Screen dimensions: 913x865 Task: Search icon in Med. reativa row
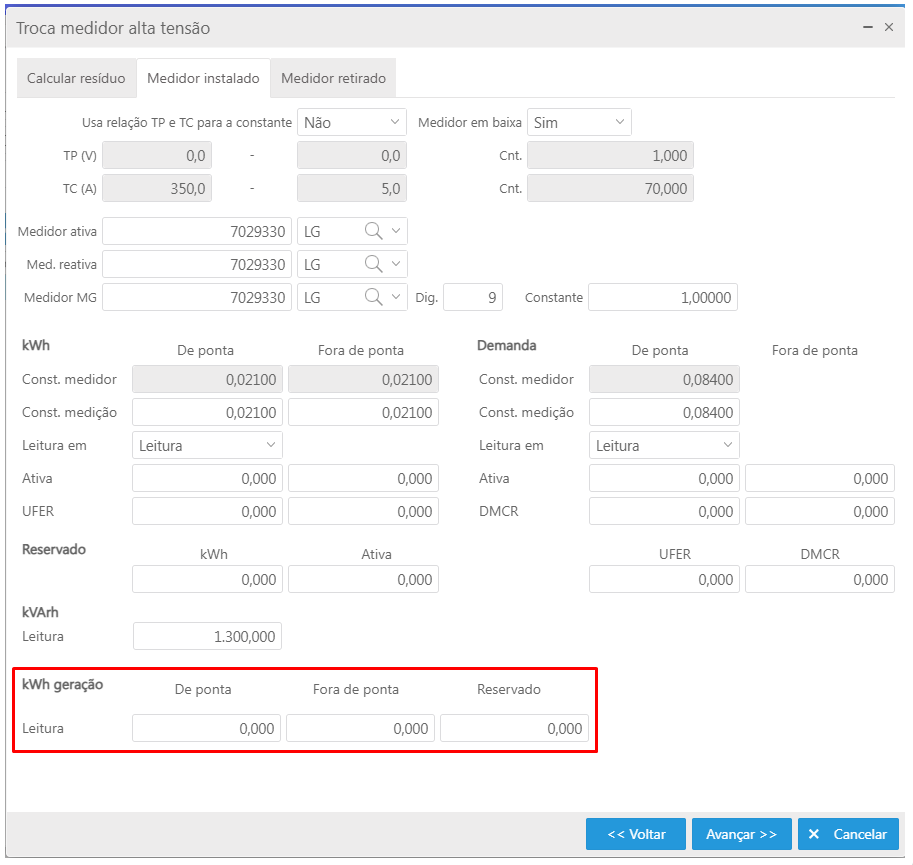click(373, 264)
